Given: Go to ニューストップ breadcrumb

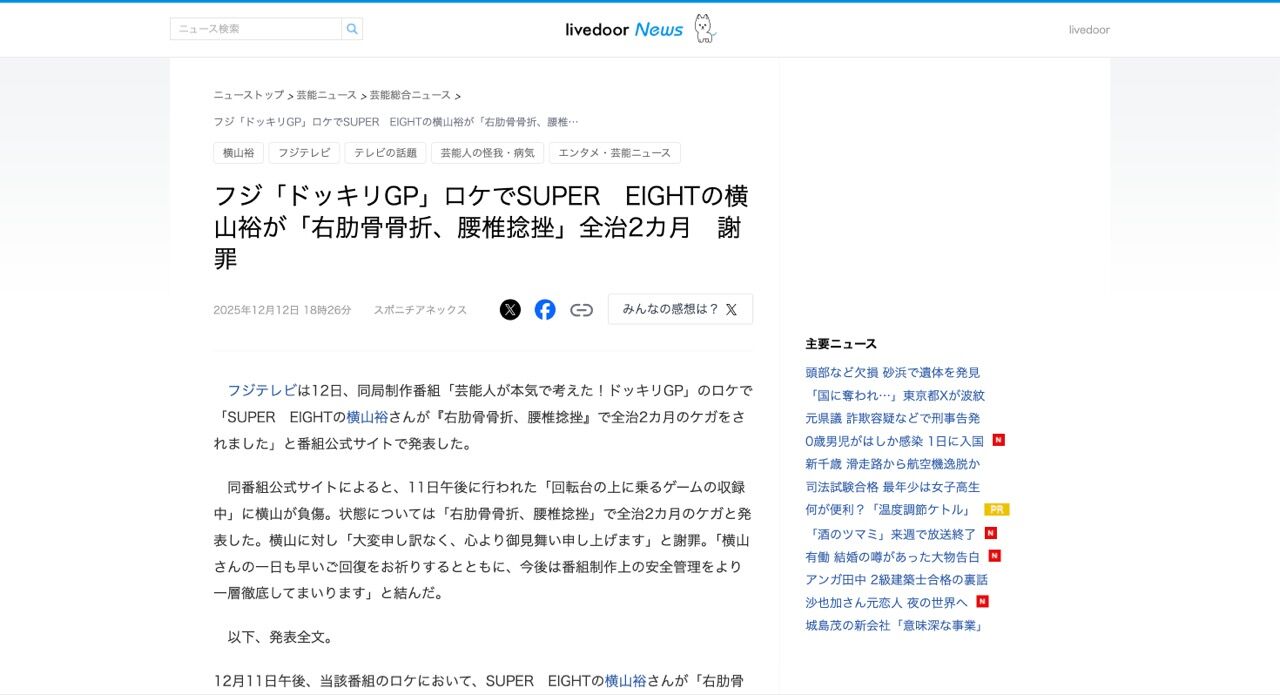Looking at the screenshot, I should click(248, 95).
